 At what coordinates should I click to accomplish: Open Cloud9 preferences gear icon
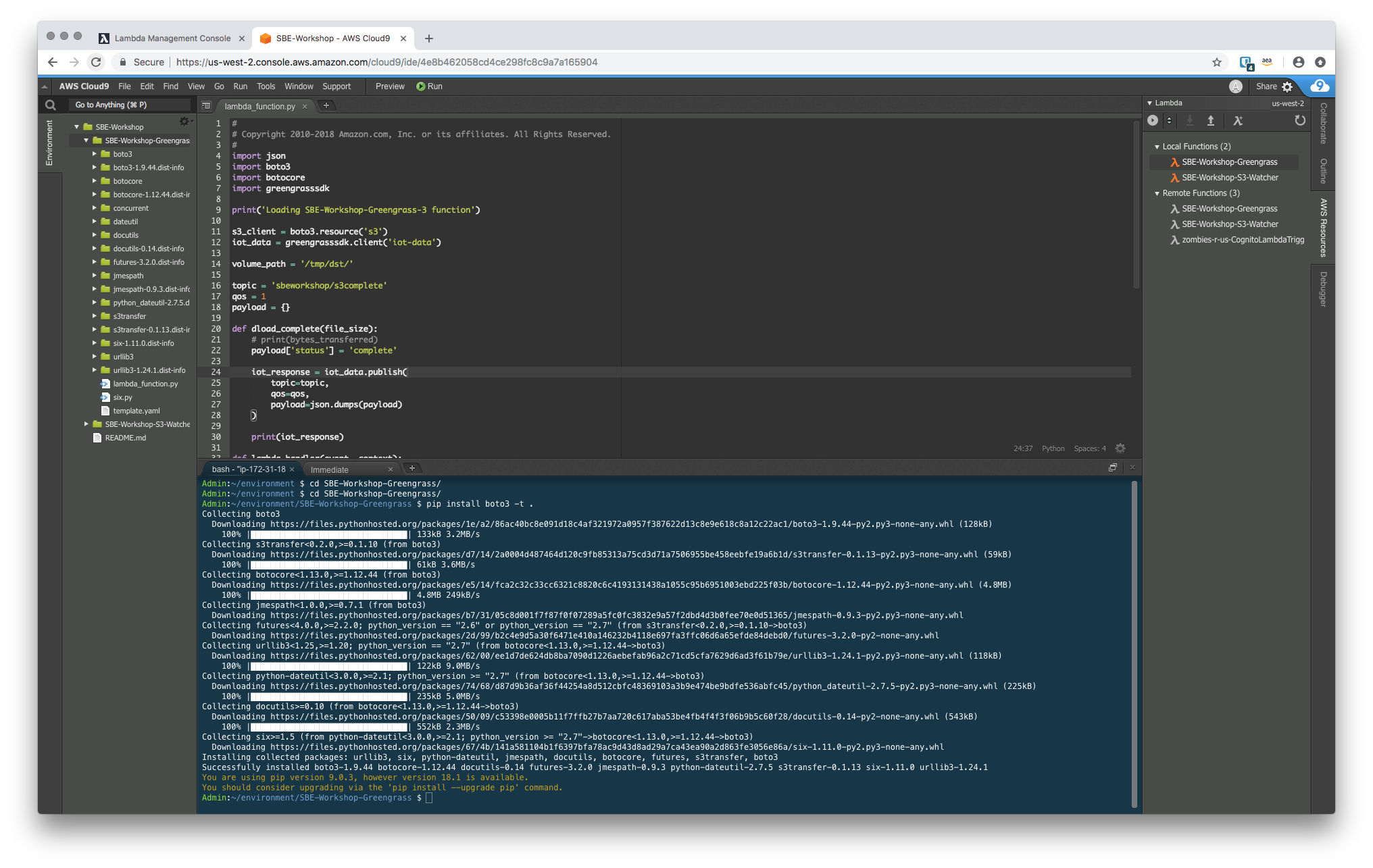tap(1287, 86)
